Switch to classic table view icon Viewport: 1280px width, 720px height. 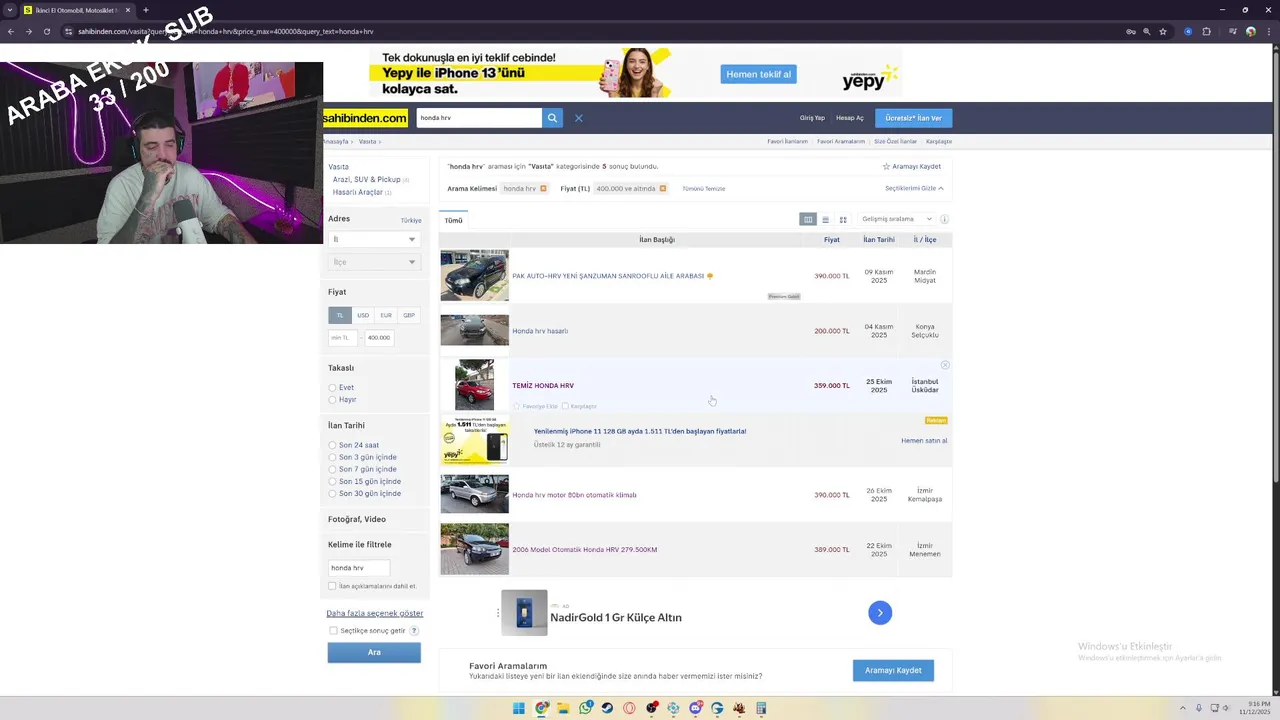tap(808, 219)
